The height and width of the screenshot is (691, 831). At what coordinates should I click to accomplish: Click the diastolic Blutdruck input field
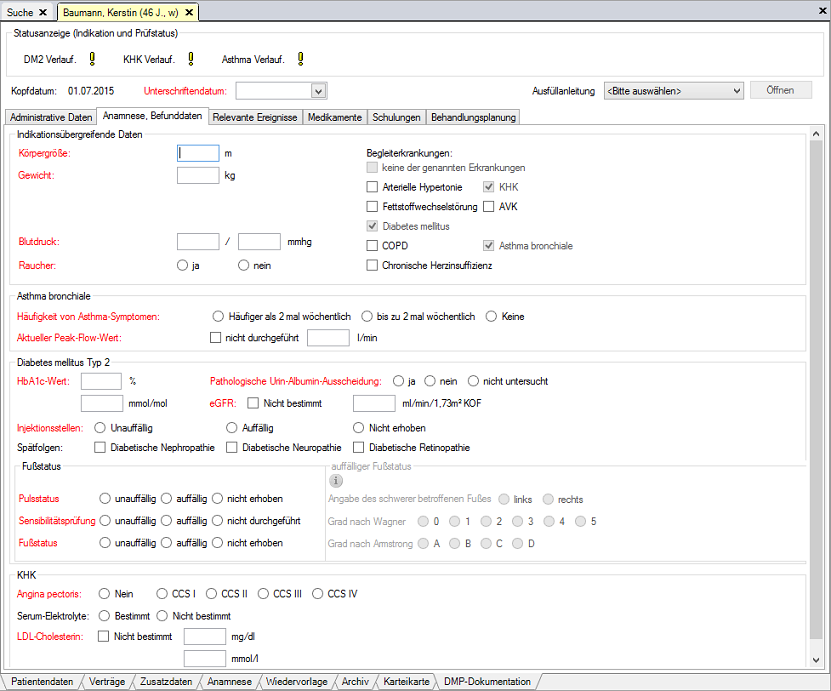pos(259,242)
